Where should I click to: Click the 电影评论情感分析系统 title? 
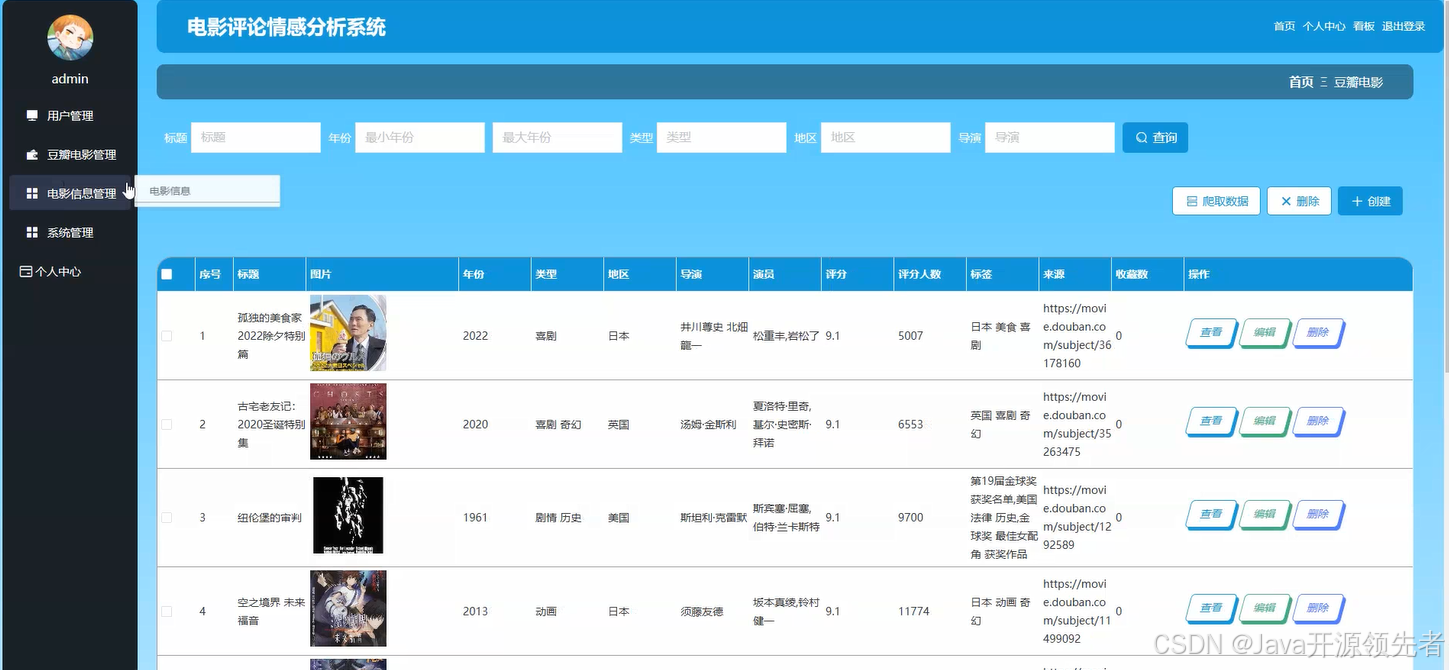(x=287, y=28)
